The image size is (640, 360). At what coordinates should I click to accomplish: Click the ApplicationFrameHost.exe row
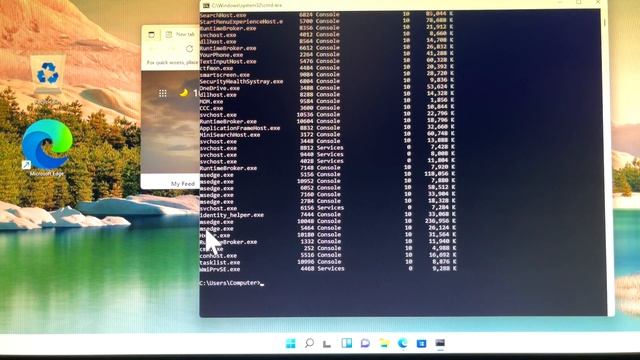point(327,128)
